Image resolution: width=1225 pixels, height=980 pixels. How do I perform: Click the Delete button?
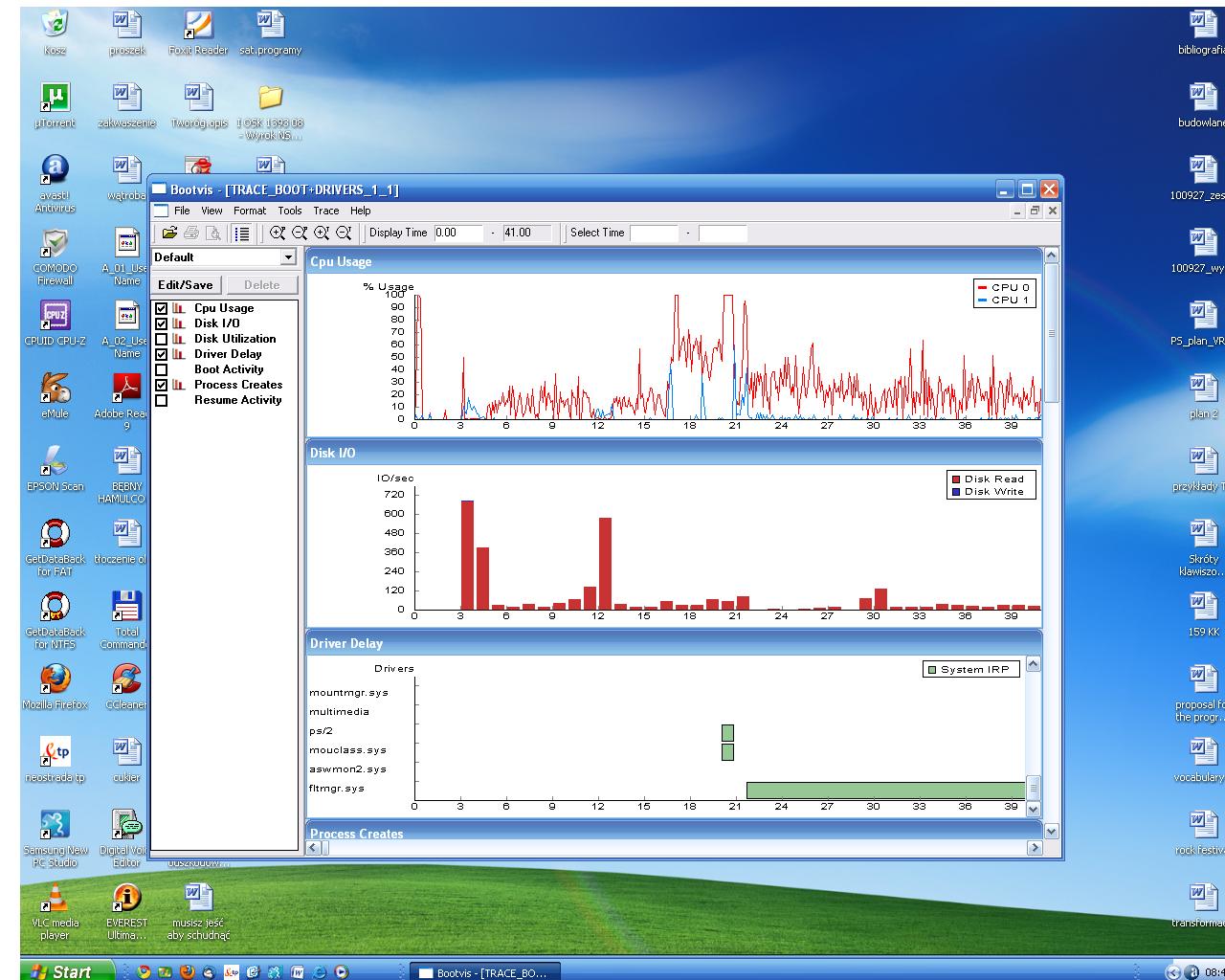pyautogui.click(x=261, y=285)
